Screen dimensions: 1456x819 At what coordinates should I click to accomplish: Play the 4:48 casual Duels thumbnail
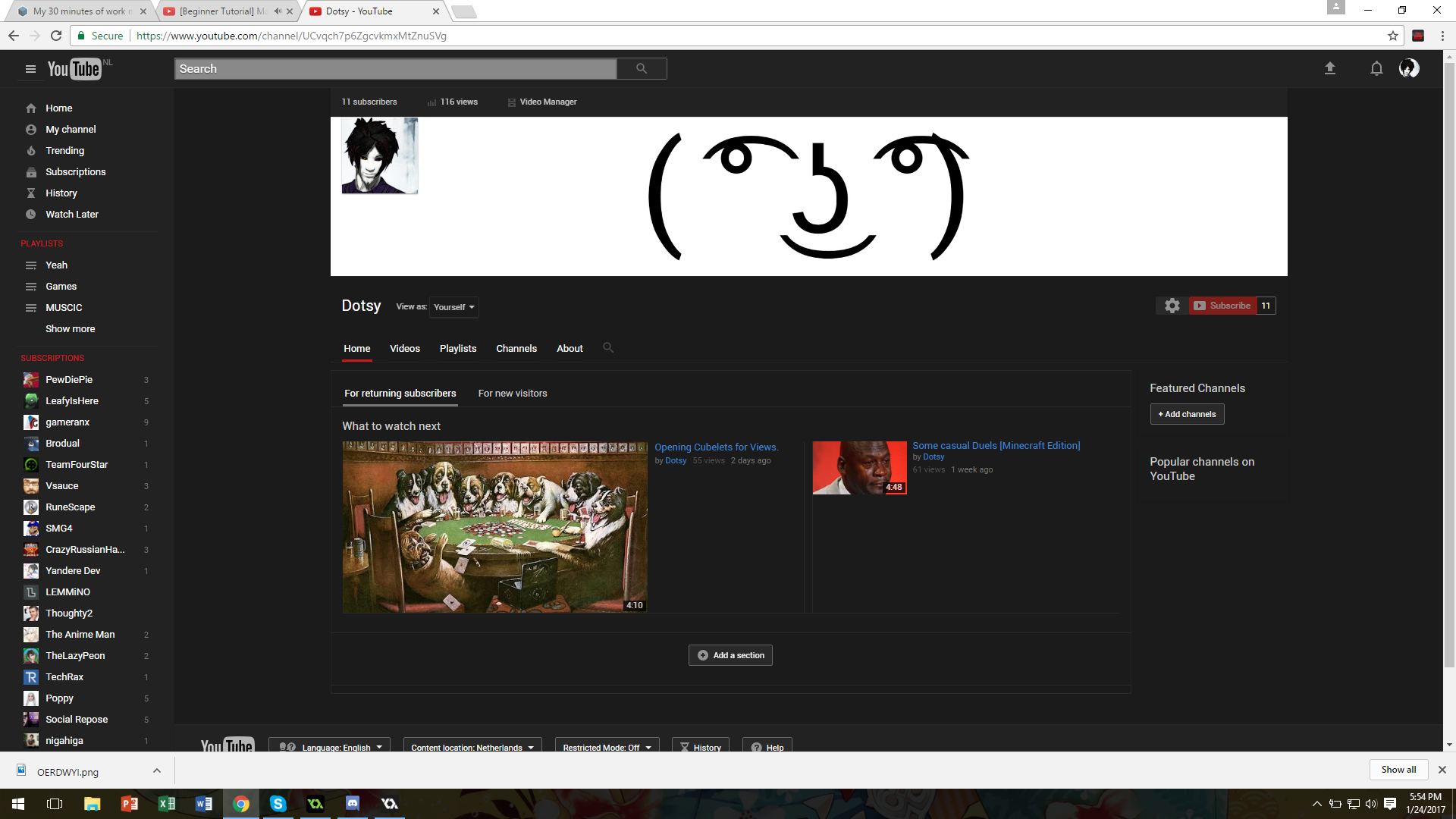point(860,468)
